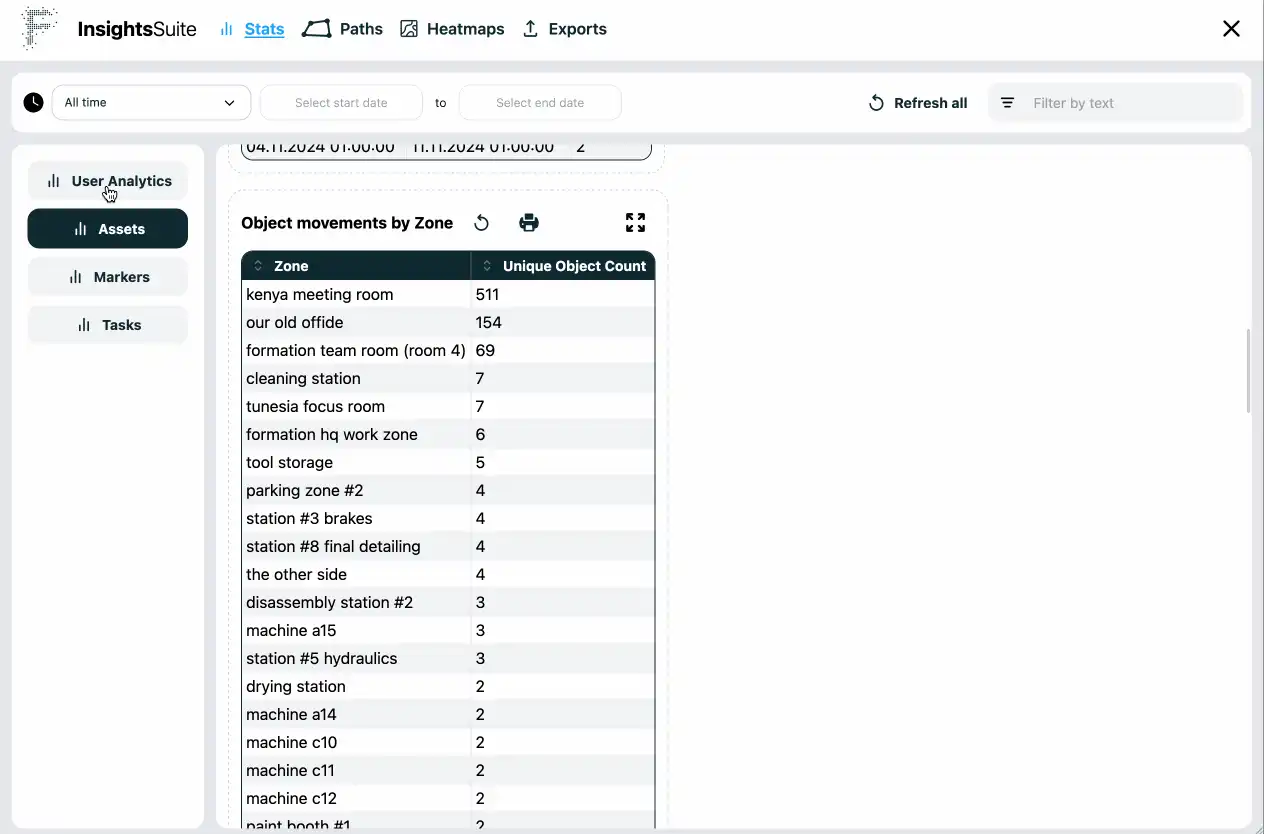Close the InsightsSuite window with X
This screenshot has width=1264, height=834.
[1231, 29]
